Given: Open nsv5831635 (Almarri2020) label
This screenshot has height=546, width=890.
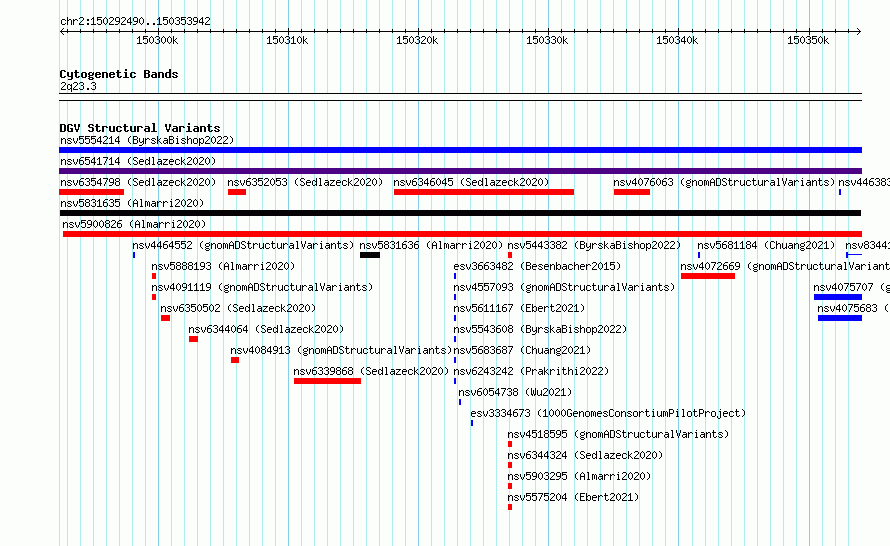Looking at the screenshot, I should point(132,203).
